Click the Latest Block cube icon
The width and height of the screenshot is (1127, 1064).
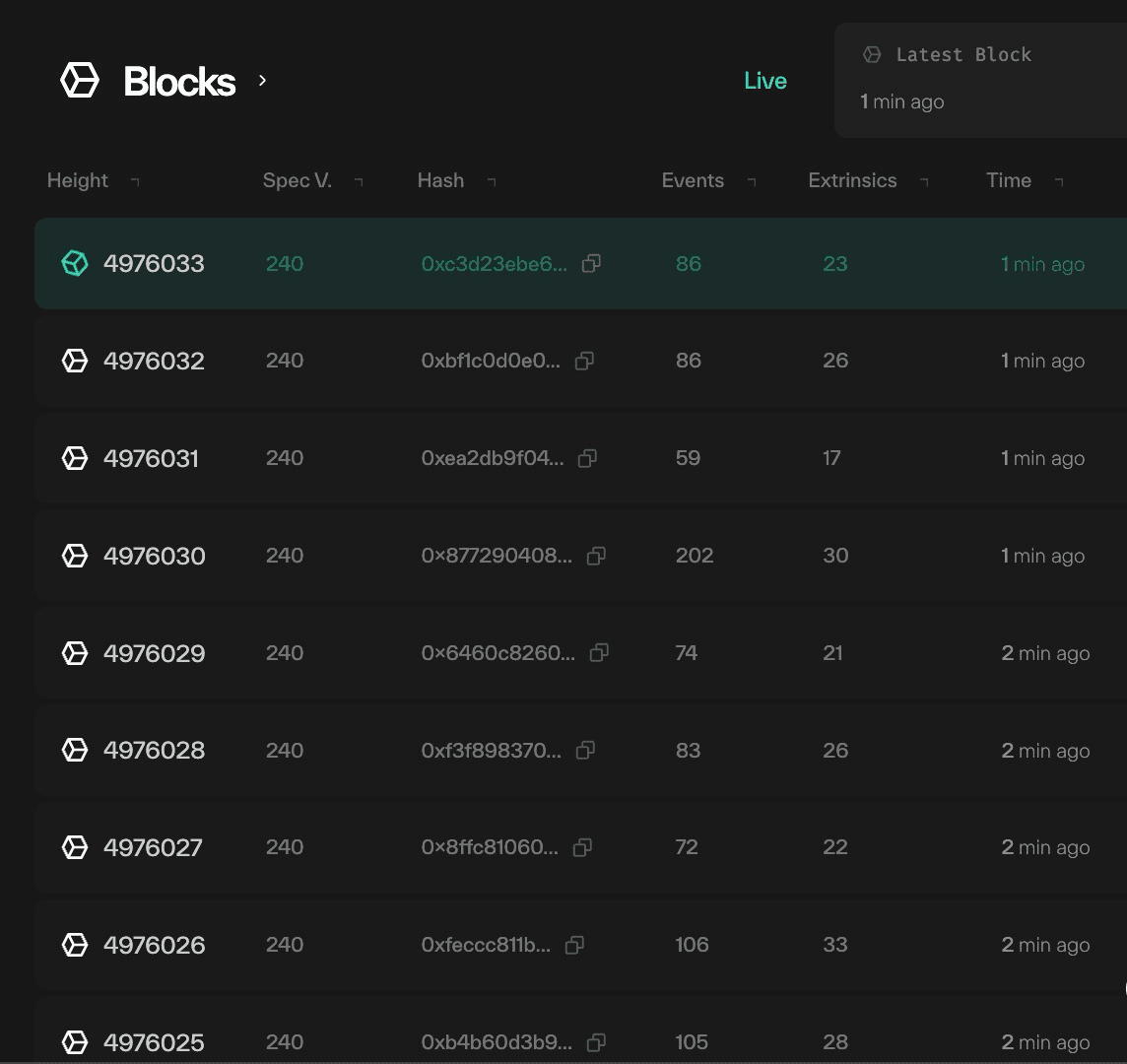[872, 54]
